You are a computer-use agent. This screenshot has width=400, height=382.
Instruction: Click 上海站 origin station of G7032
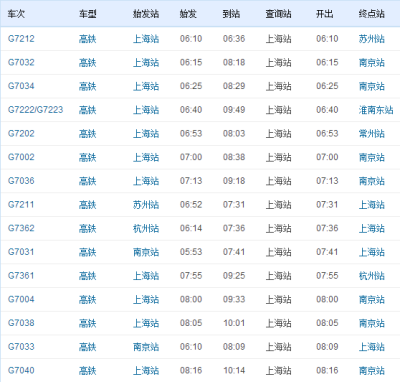click(146, 62)
